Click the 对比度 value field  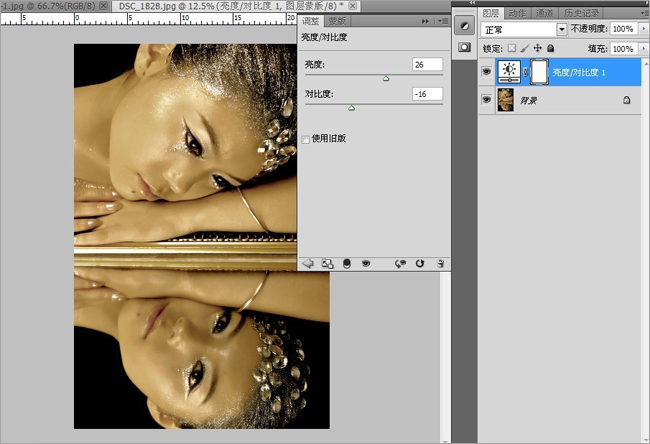(x=427, y=94)
